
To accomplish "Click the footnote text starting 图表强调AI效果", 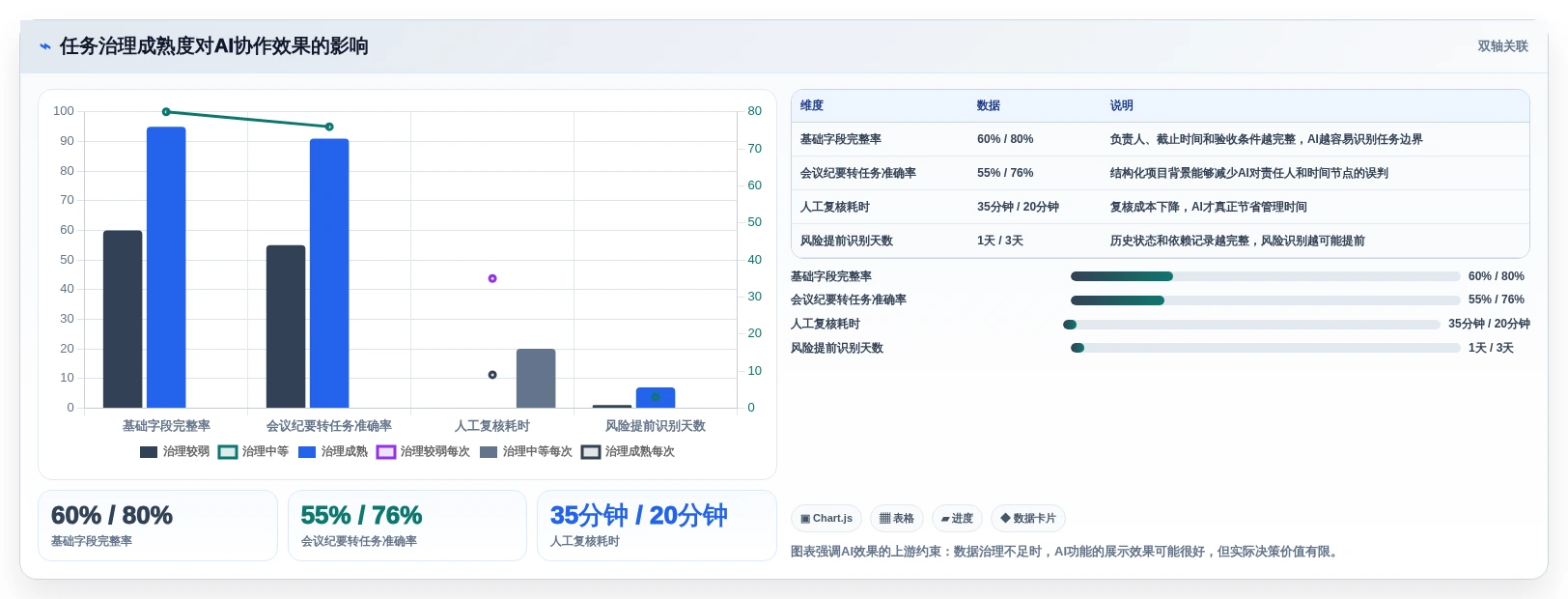I will pos(1066,552).
